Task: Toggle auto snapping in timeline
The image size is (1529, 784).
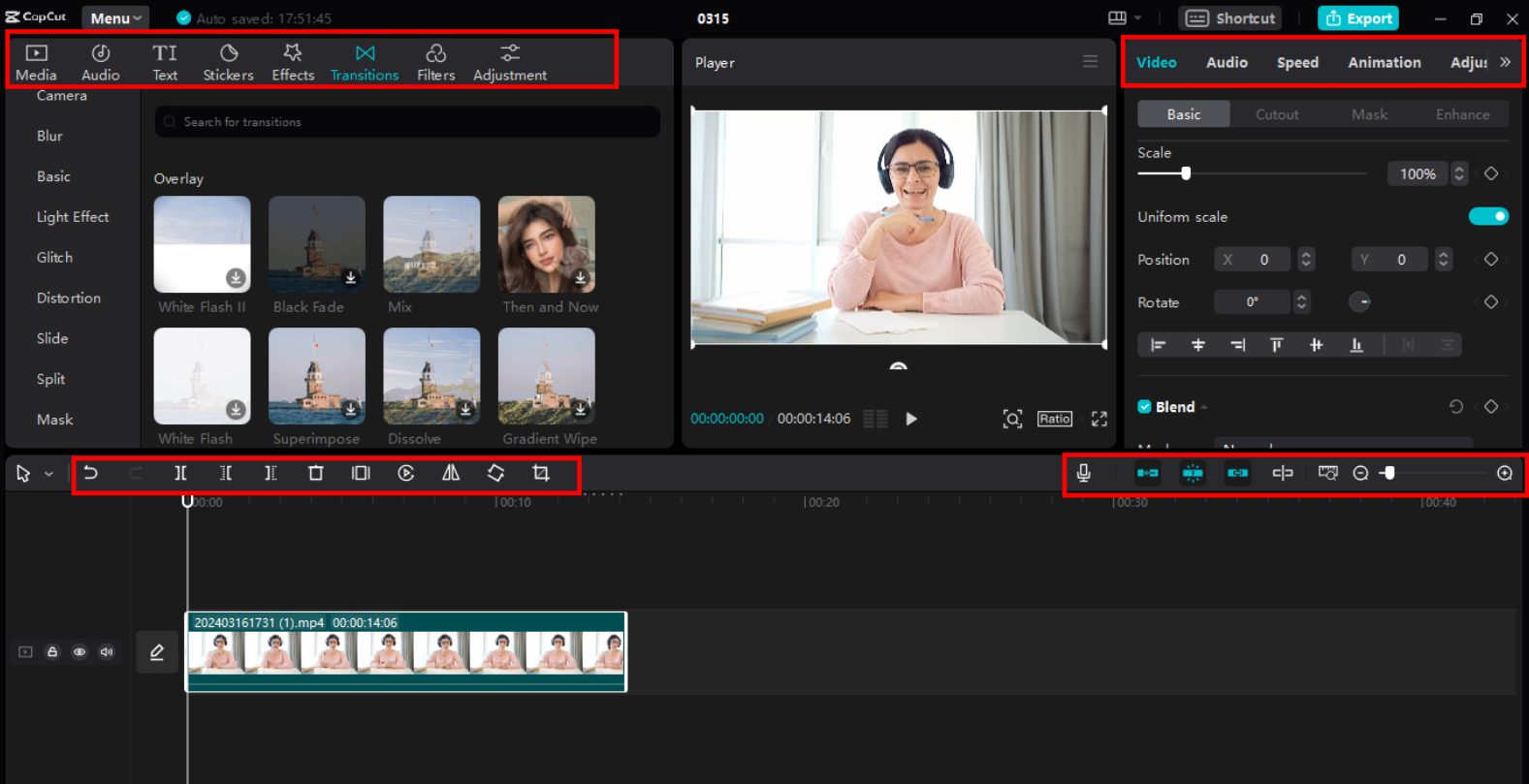Action: point(1193,473)
